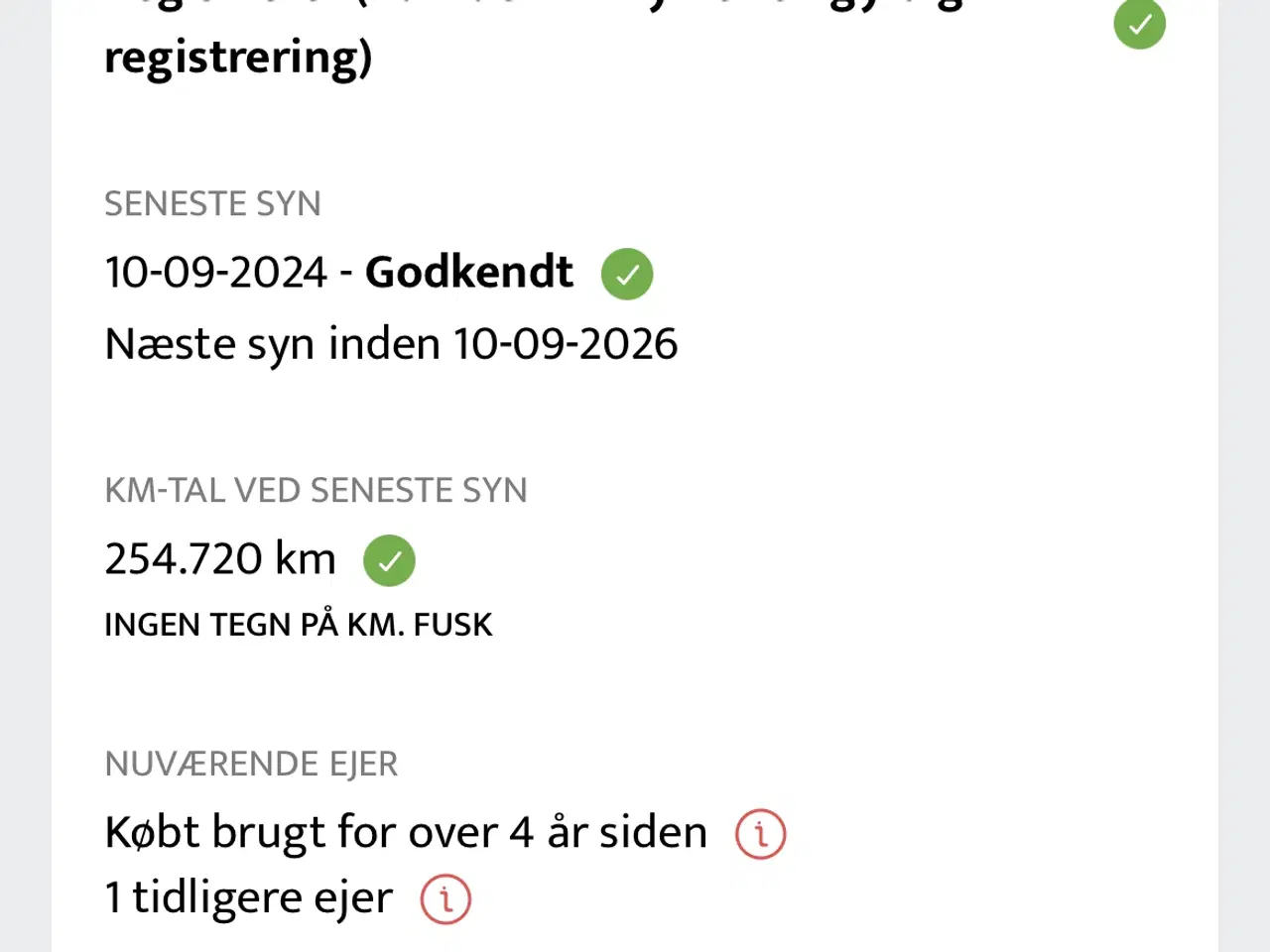Click the word Købt in owner line
The image size is (1270, 952).
click(x=152, y=832)
